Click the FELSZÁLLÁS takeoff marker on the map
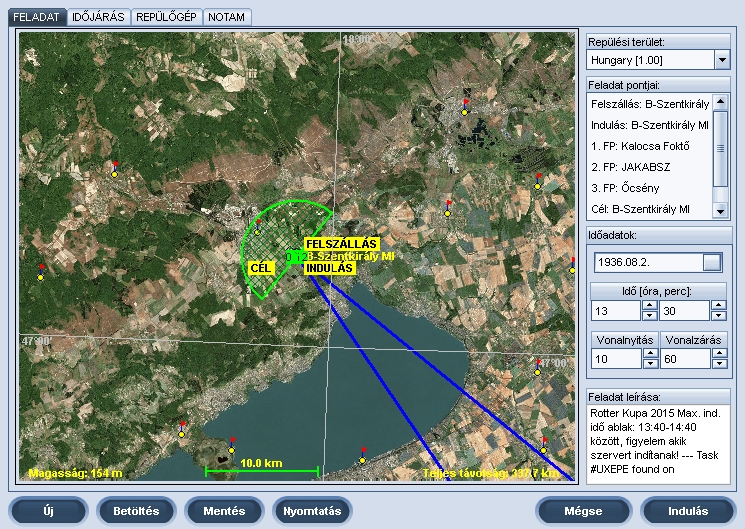745x529 pixels. pos(341,243)
